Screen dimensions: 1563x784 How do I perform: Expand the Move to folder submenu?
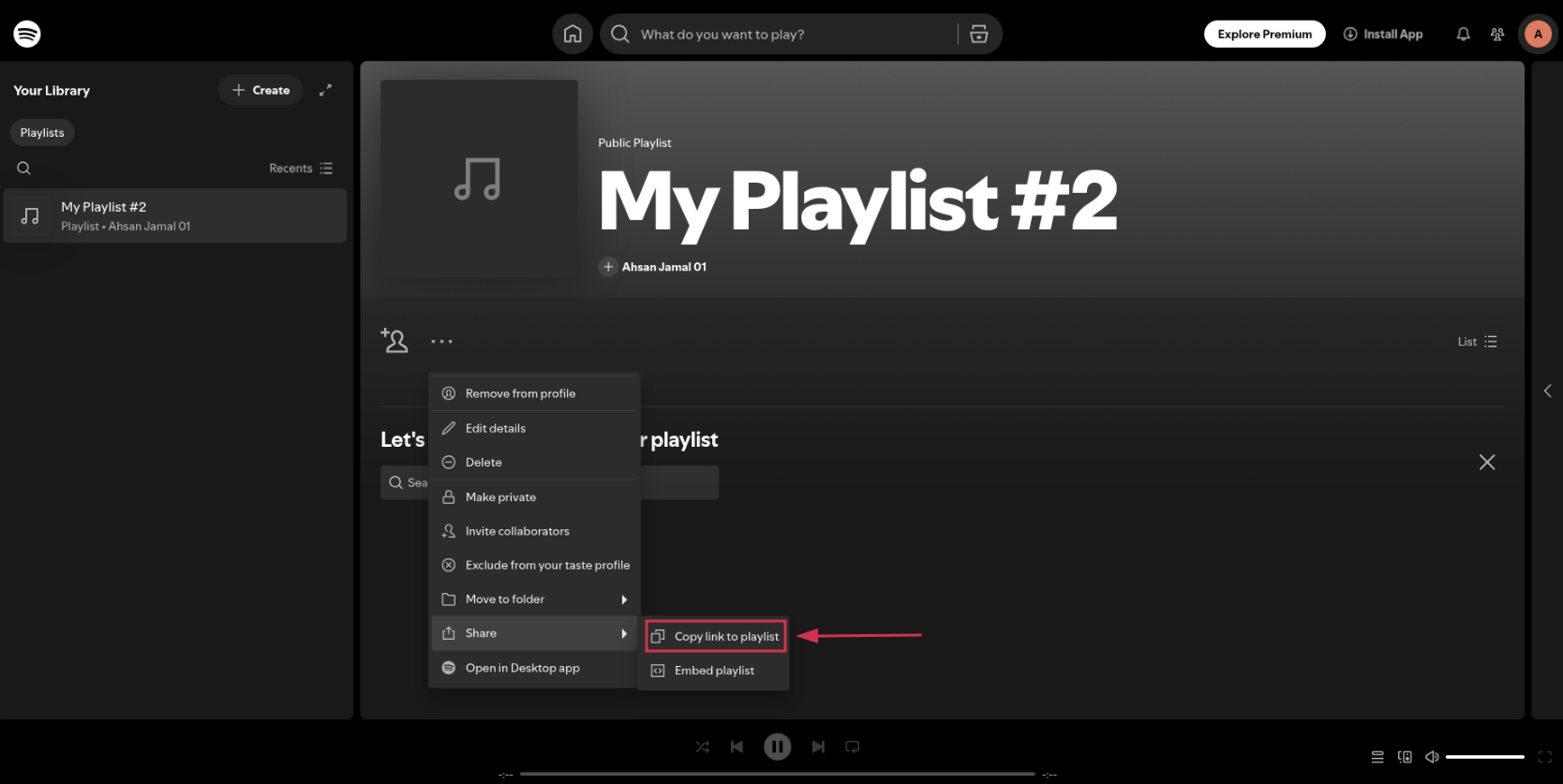pos(535,599)
